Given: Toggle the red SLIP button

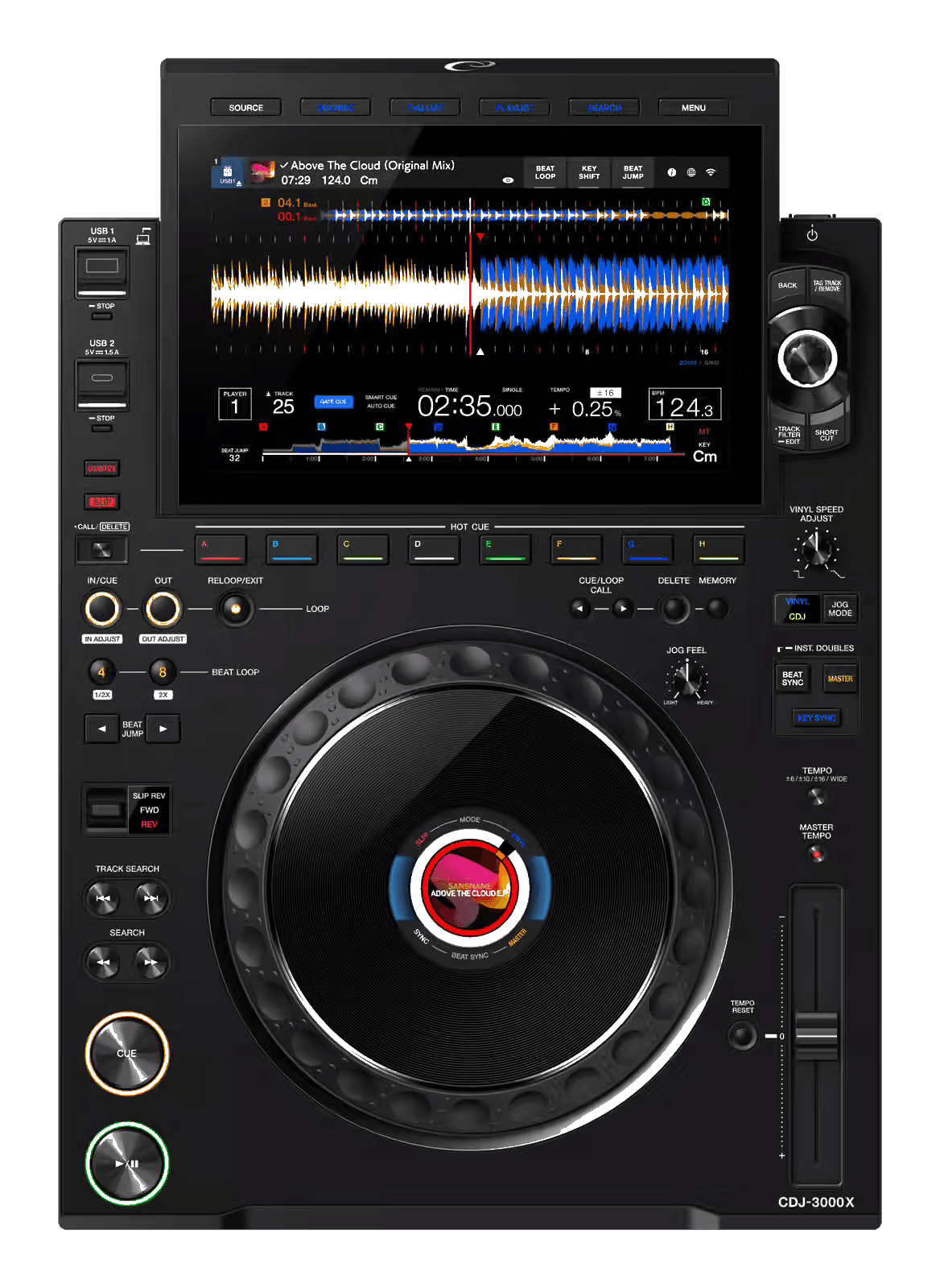Looking at the screenshot, I should (x=101, y=502).
